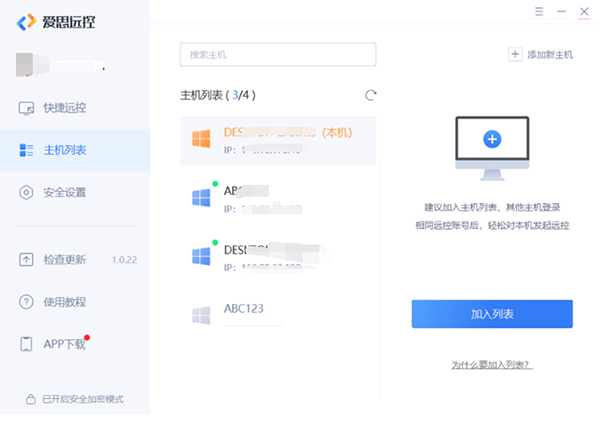Viewport: 600px width, 421px height.
Task: Select 检查更新 to check for updates
Action: 64,260
